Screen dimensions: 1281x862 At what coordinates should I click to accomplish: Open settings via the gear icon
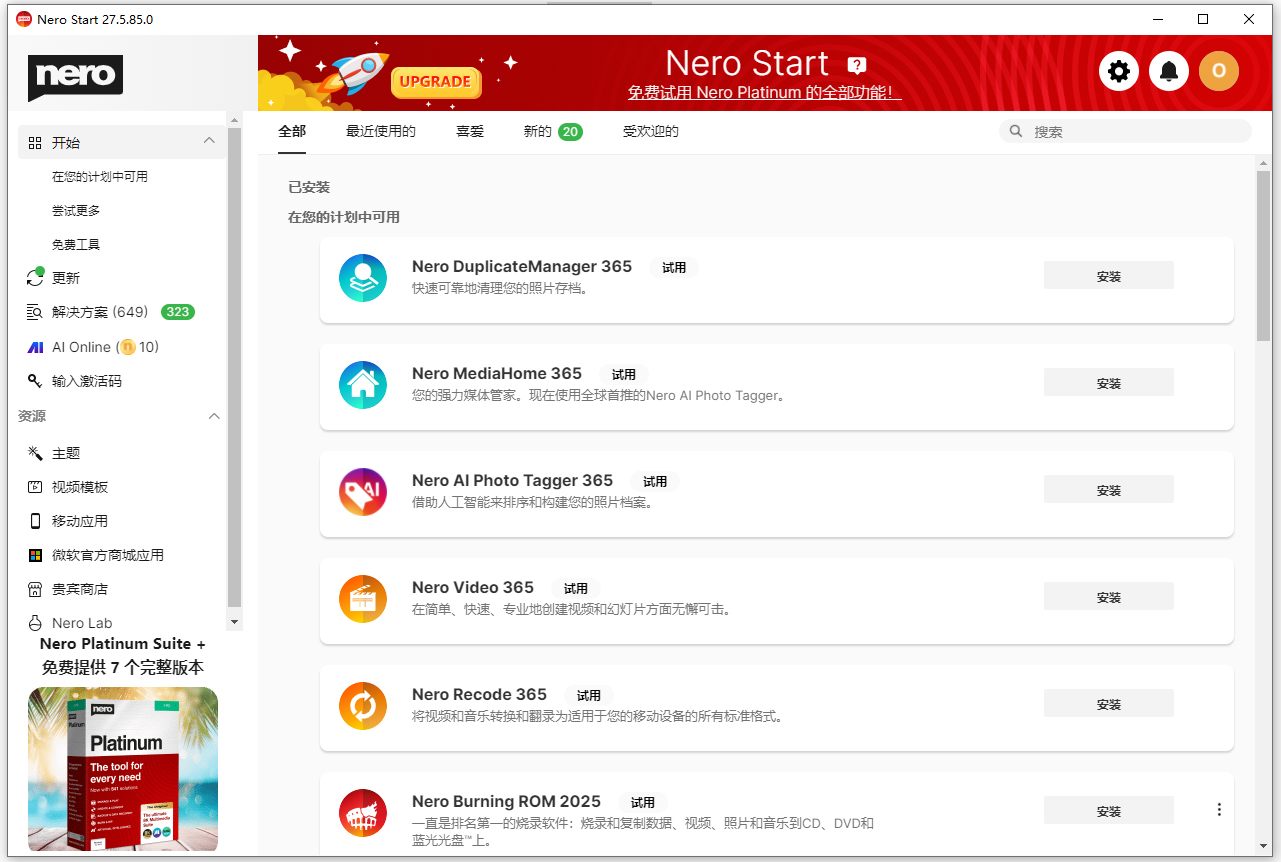click(x=1119, y=71)
